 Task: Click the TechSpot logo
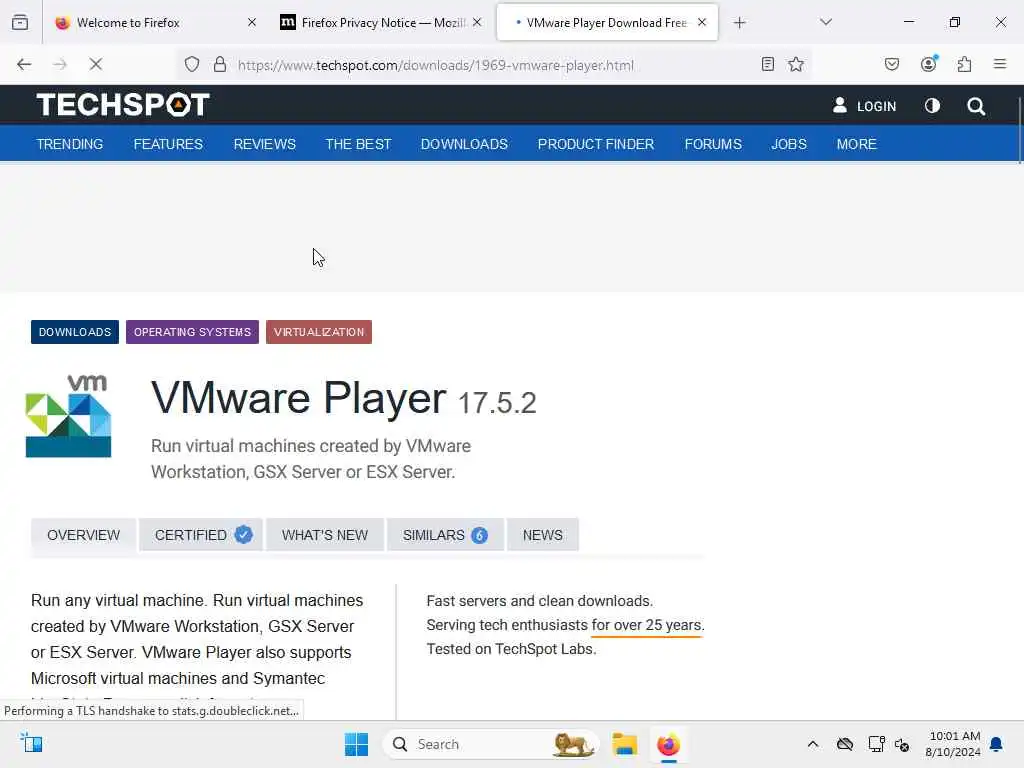[123, 104]
